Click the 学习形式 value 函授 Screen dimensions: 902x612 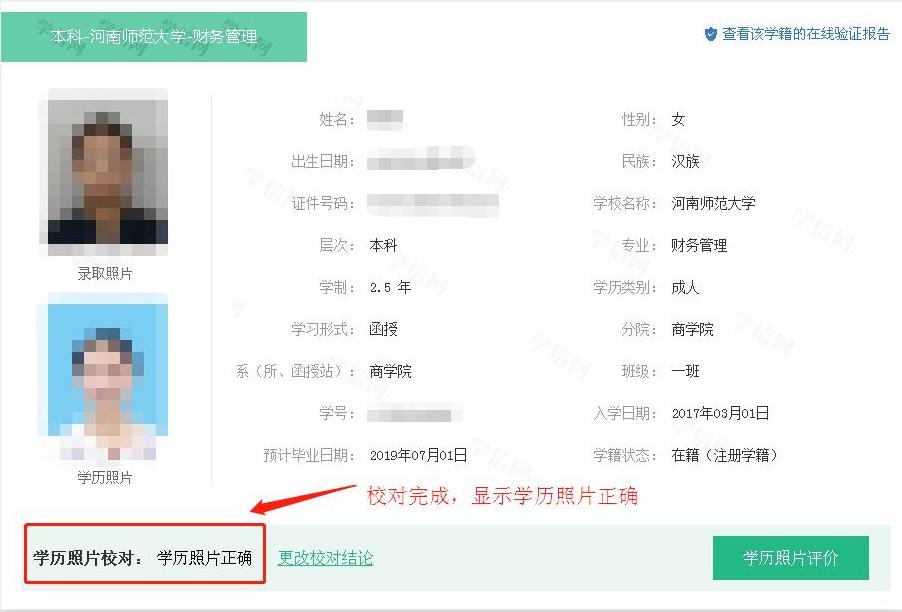click(383, 329)
